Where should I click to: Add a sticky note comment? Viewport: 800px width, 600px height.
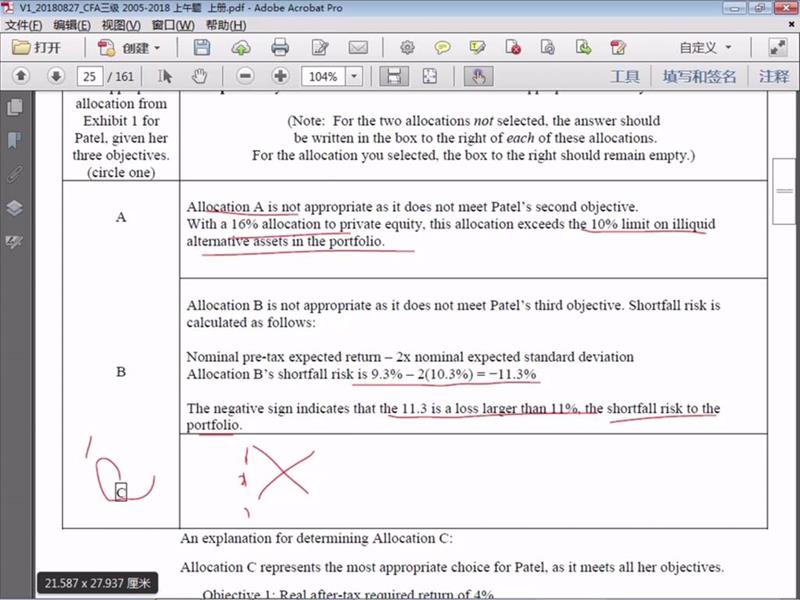tap(442, 47)
